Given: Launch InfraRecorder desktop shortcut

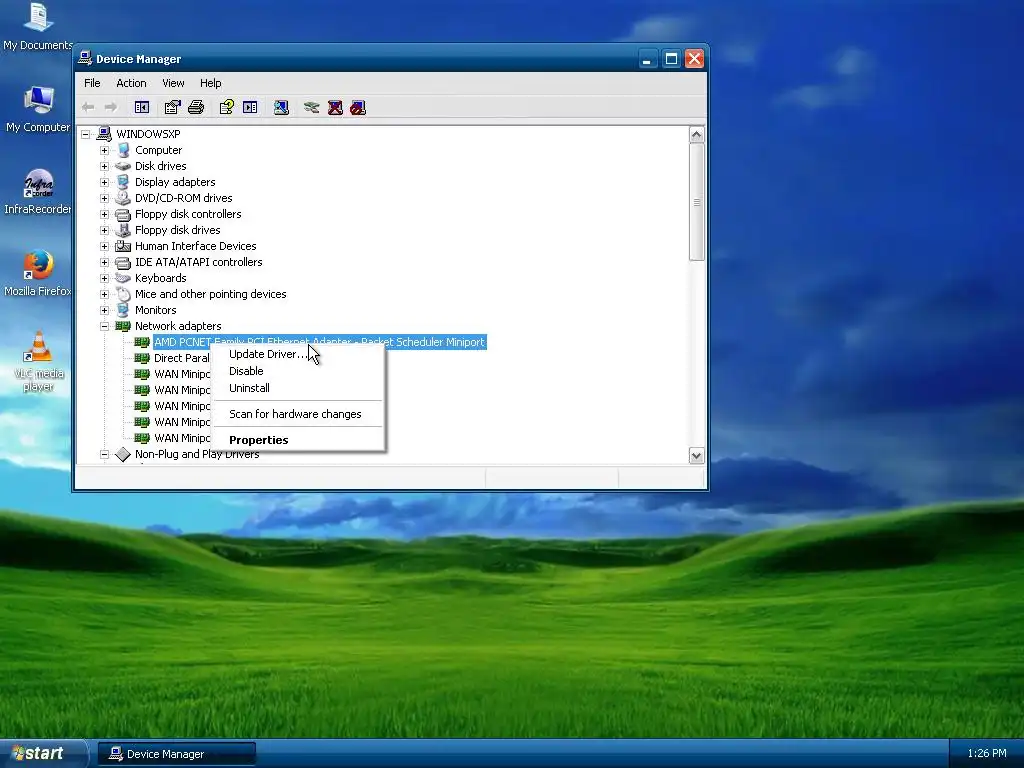Looking at the screenshot, I should [x=38, y=191].
